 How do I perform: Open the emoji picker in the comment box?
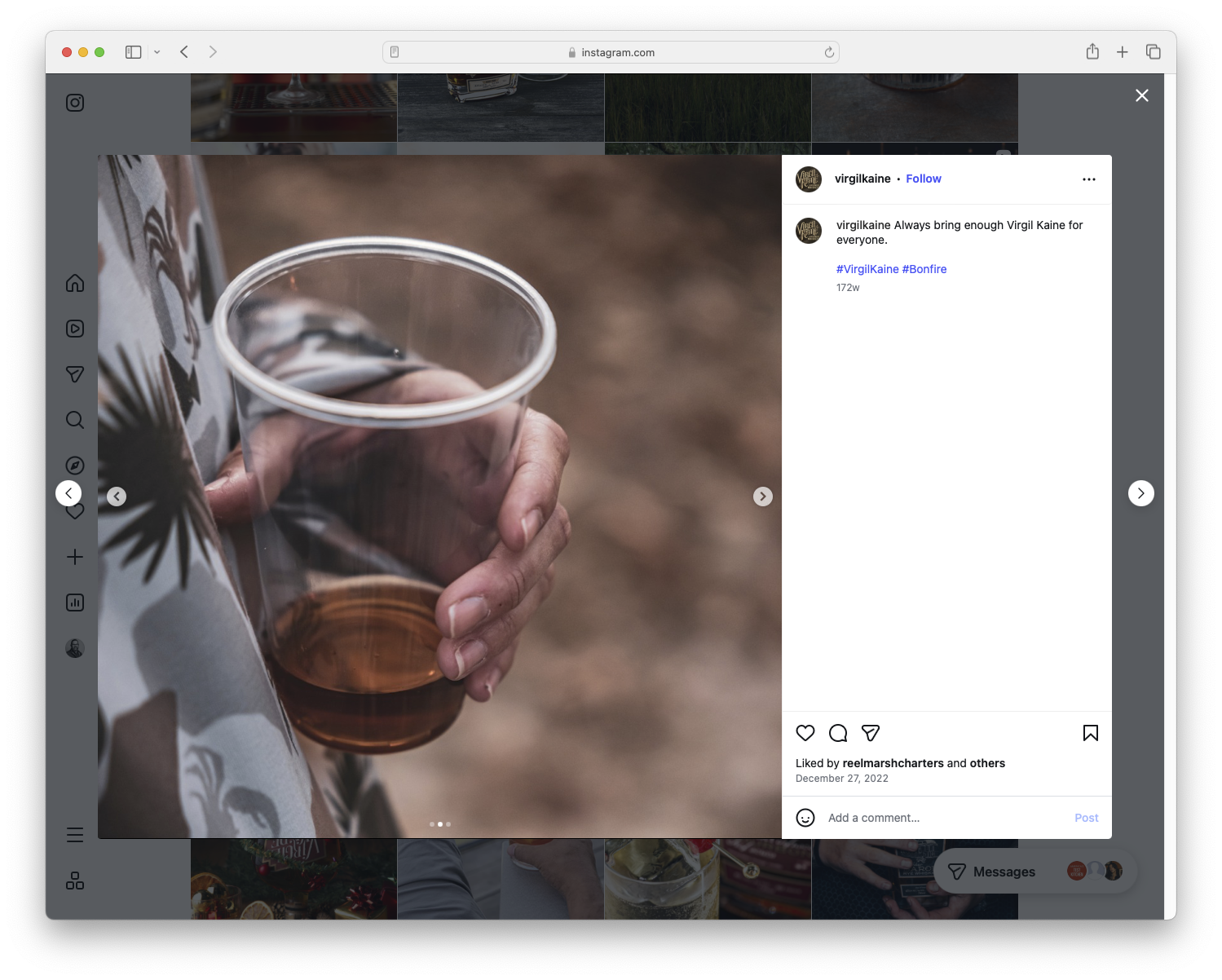(x=805, y=818)
